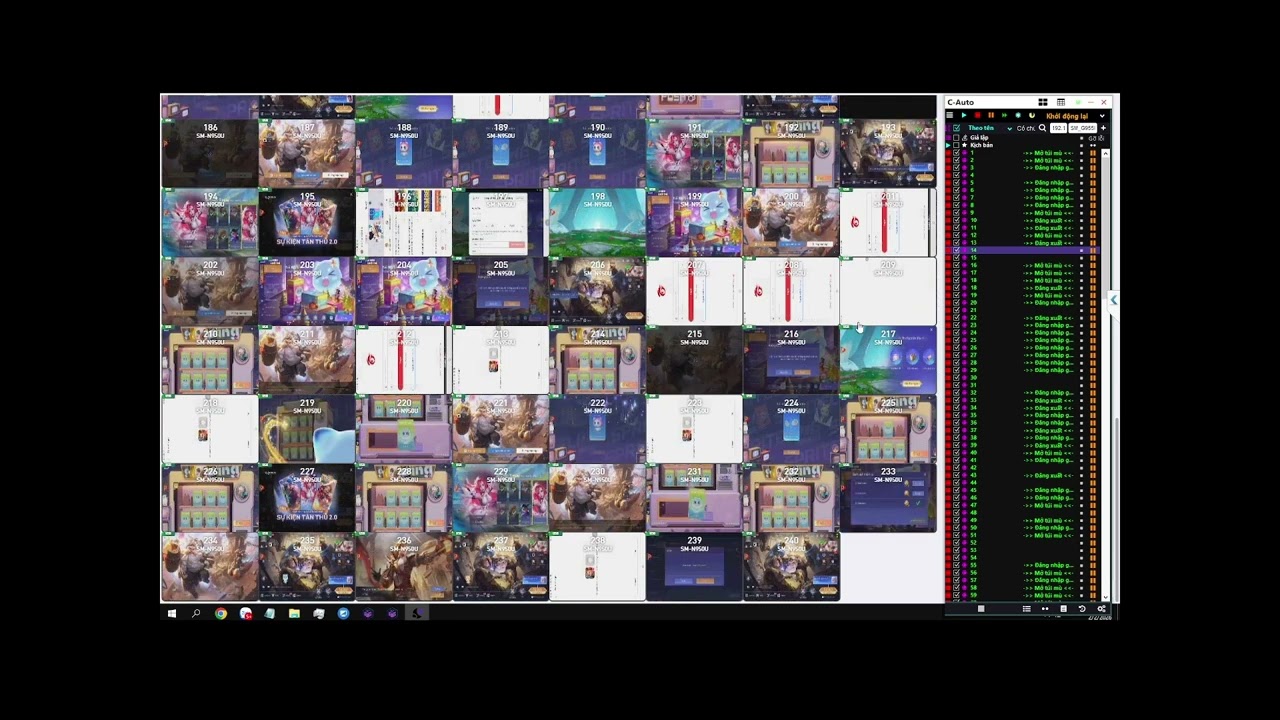This screenshot has height=720, width=1280.
Task: Click the square icon in C-Auto bottom bar
Action: pyautogui.click(x=981, y=608)
